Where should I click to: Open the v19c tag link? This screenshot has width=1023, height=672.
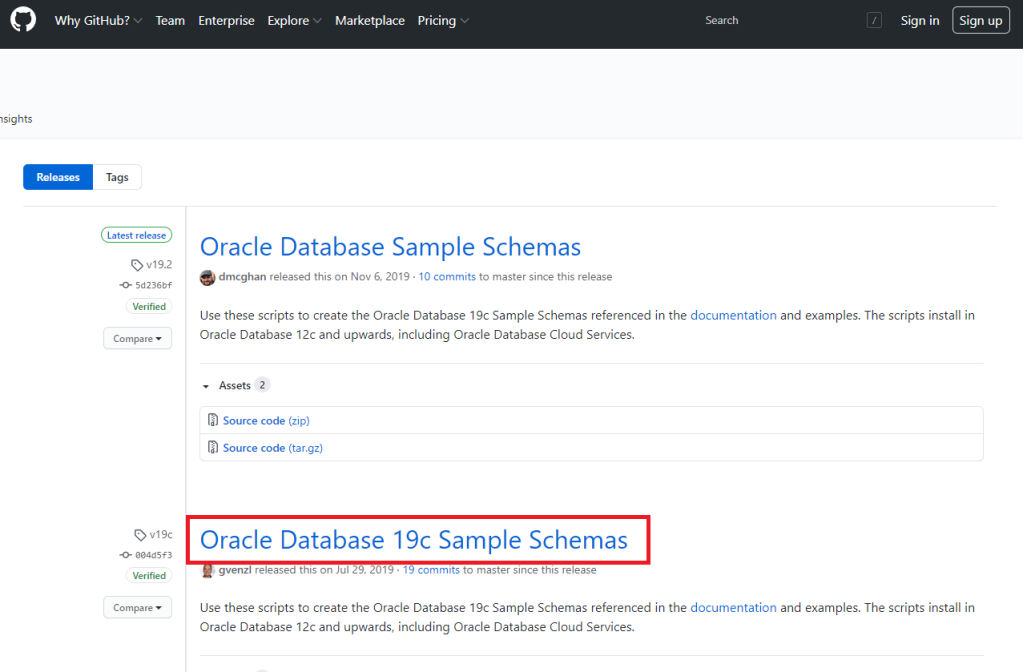point(160,534)
